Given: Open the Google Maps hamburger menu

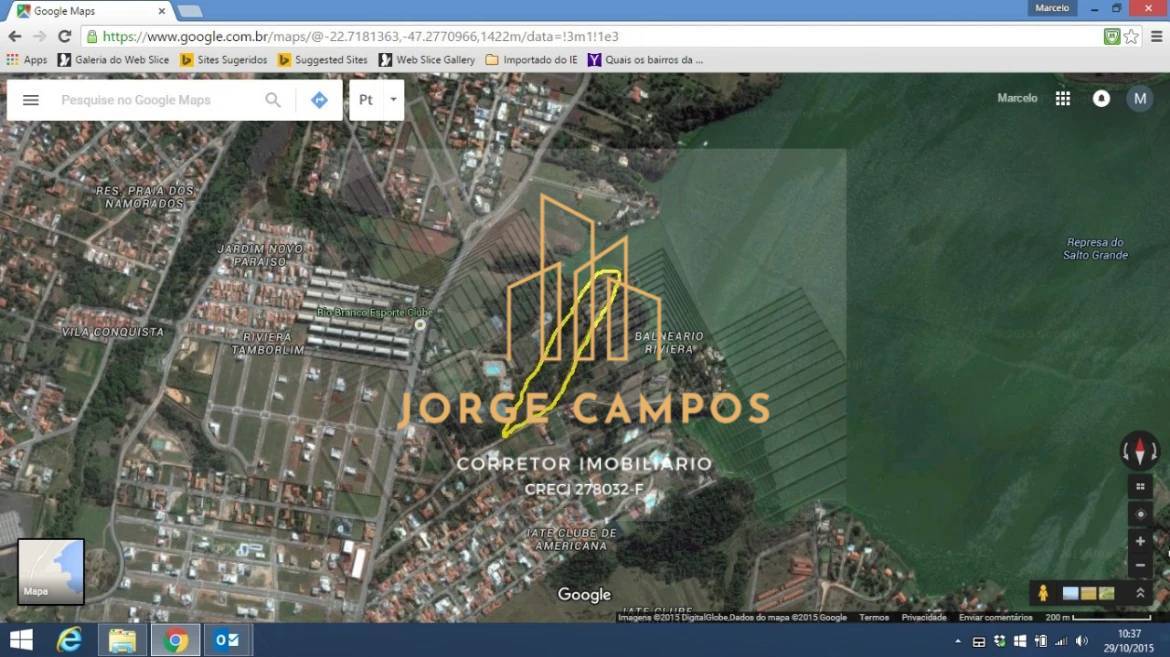Looking at the screenshot, I should point(31,100).
